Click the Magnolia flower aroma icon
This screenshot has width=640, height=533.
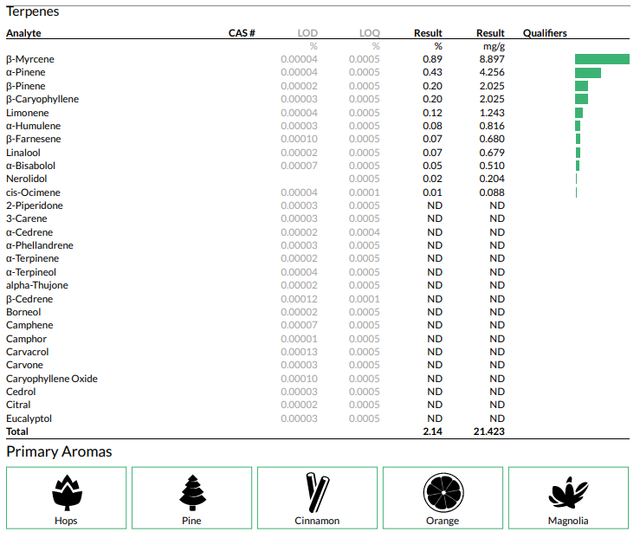[568, 493]
